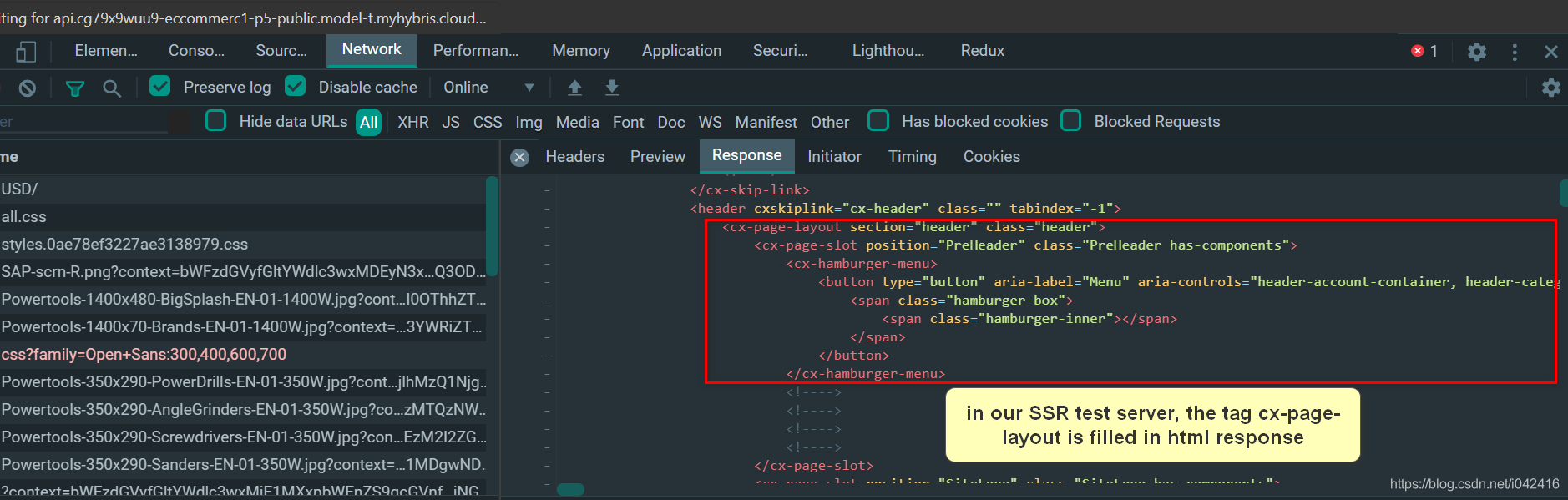Enable Hide data URLs checkbox
This screenshot has height=500, width=1568.
tap(216, 121)
